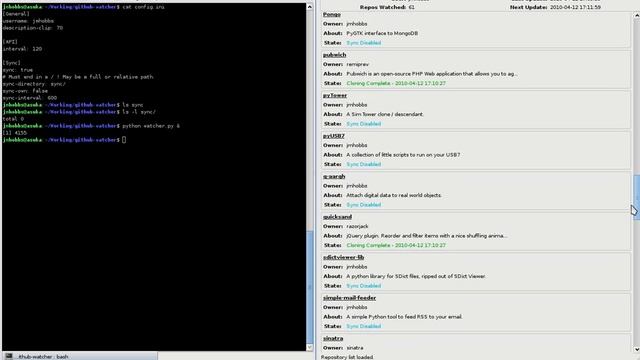This screenshot has width=640, height=360.
Task: Click the terminal scrollbar thumb
Action: pos(310,287)
